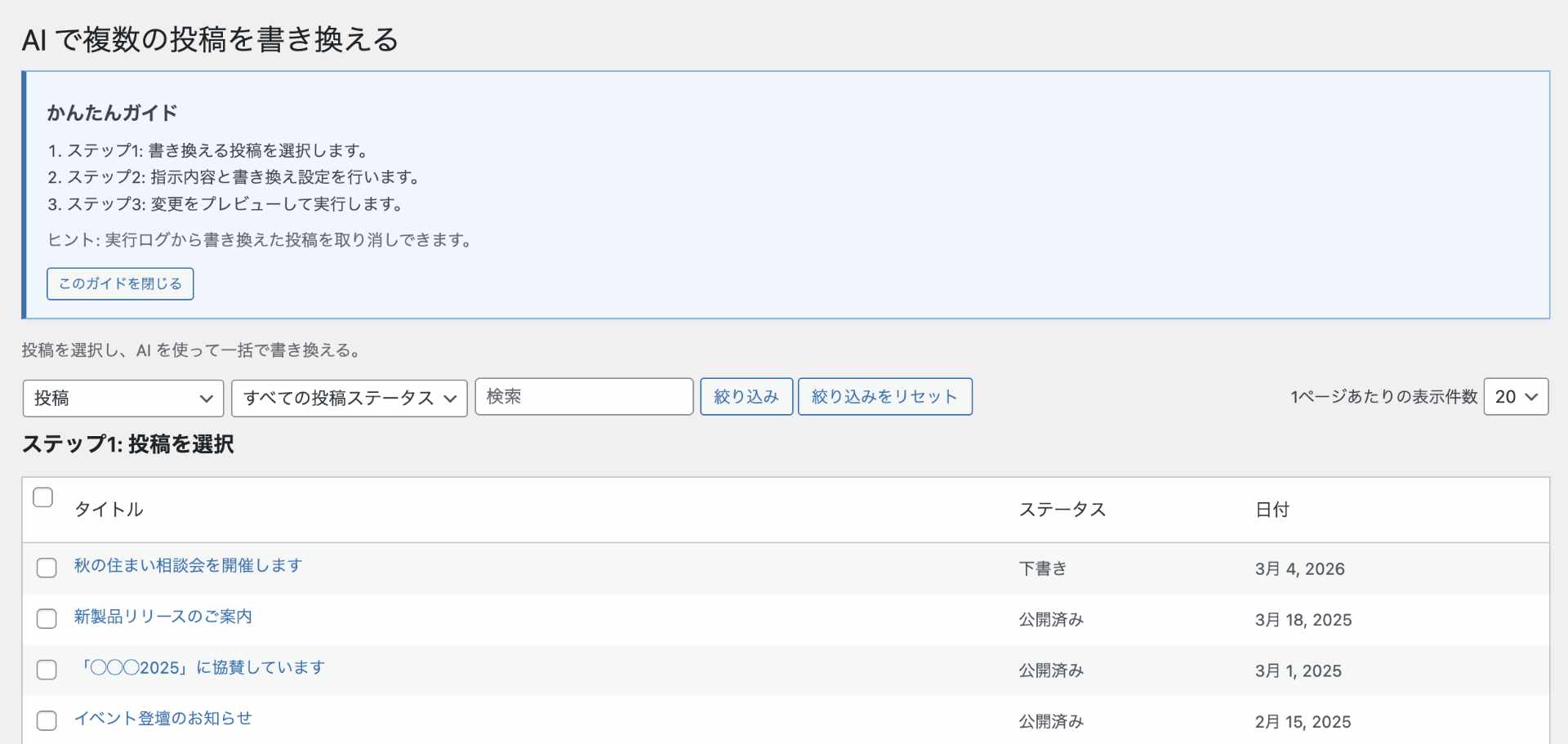Open the 投稿 post type dropdown

[x=123, y=398]
